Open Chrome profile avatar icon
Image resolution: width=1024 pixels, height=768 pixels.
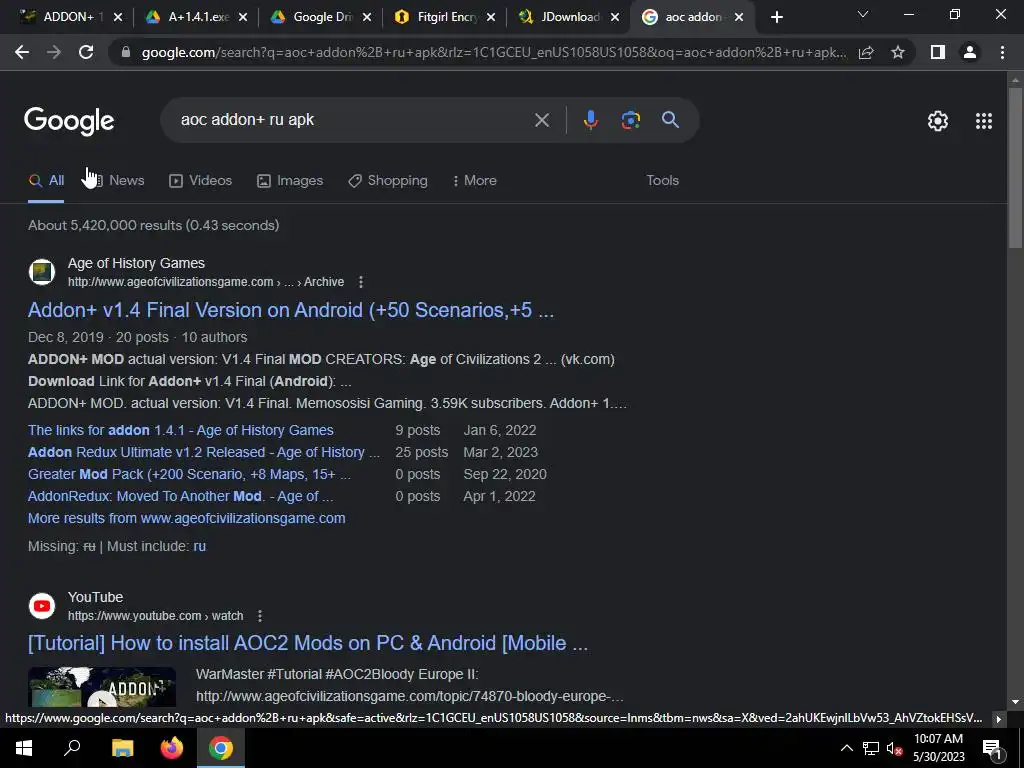[x=970, y=52]
